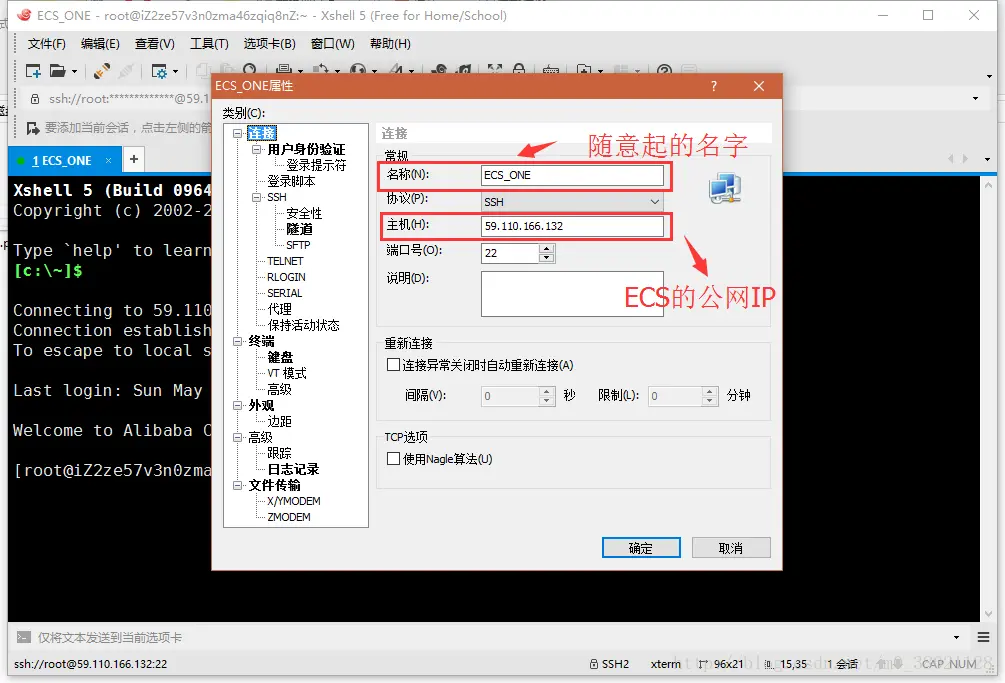
Task: Select ZMODEM in category tree
Action: click(x=288, y=517)
